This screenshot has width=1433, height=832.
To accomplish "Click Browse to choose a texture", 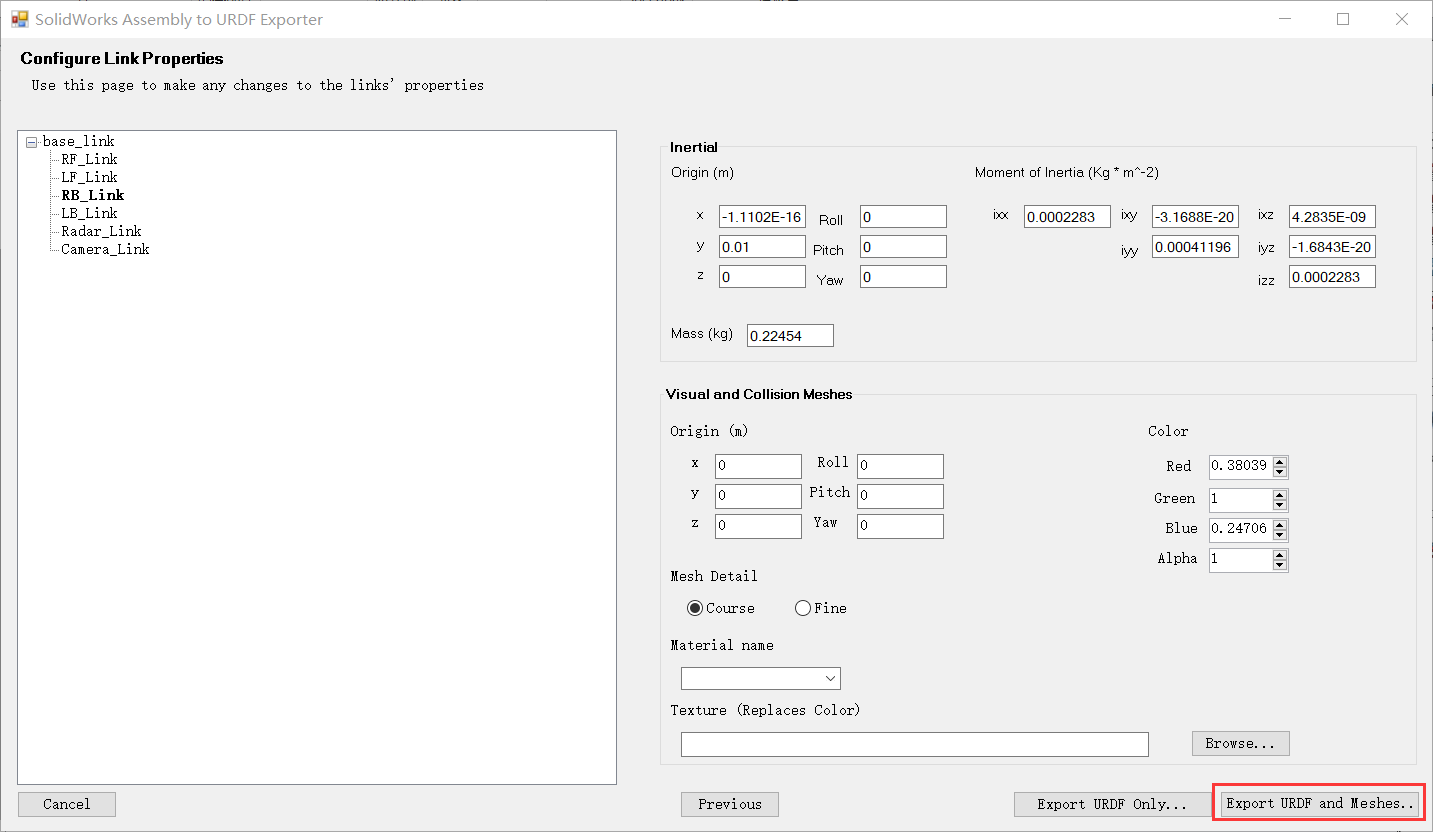I will coord(1240,743).
